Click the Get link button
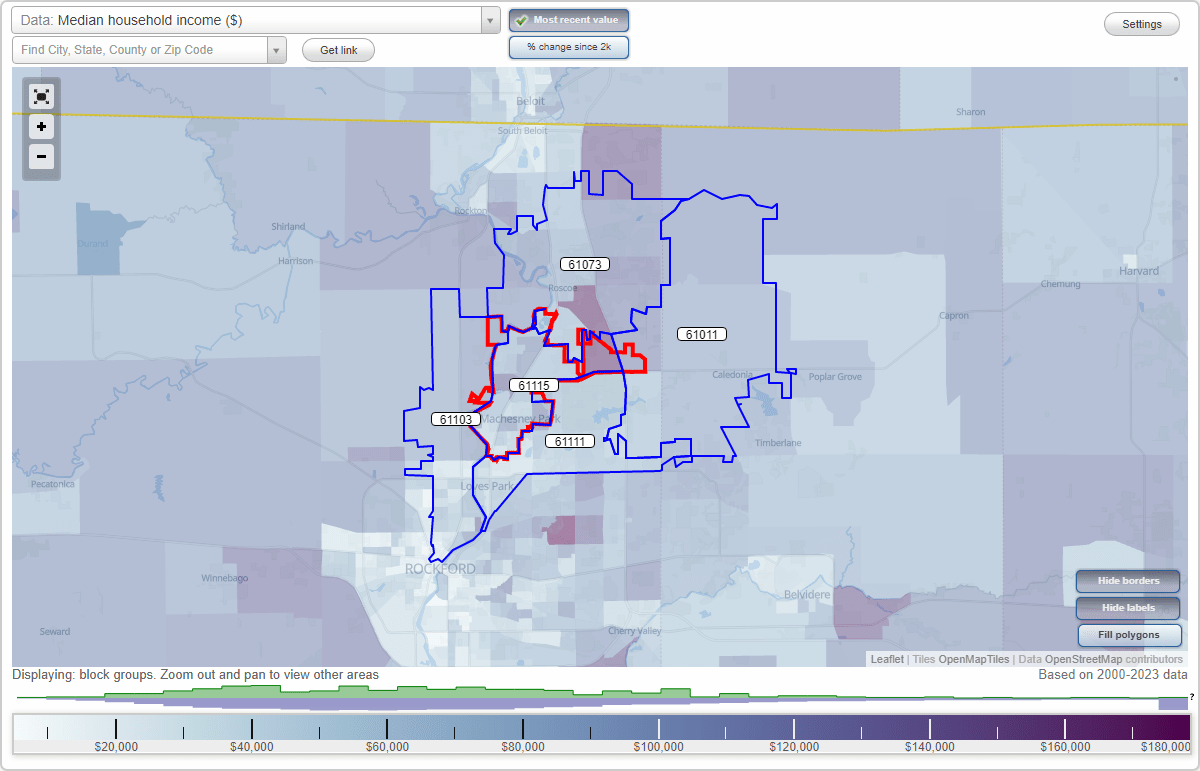 (338, 50)
